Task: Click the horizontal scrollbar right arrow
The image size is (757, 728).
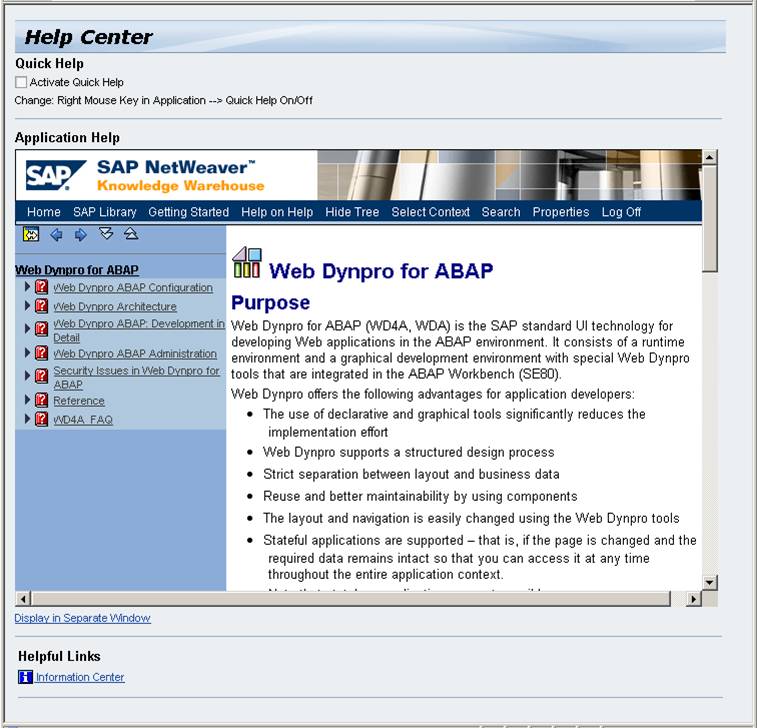Action: (694, 598)
